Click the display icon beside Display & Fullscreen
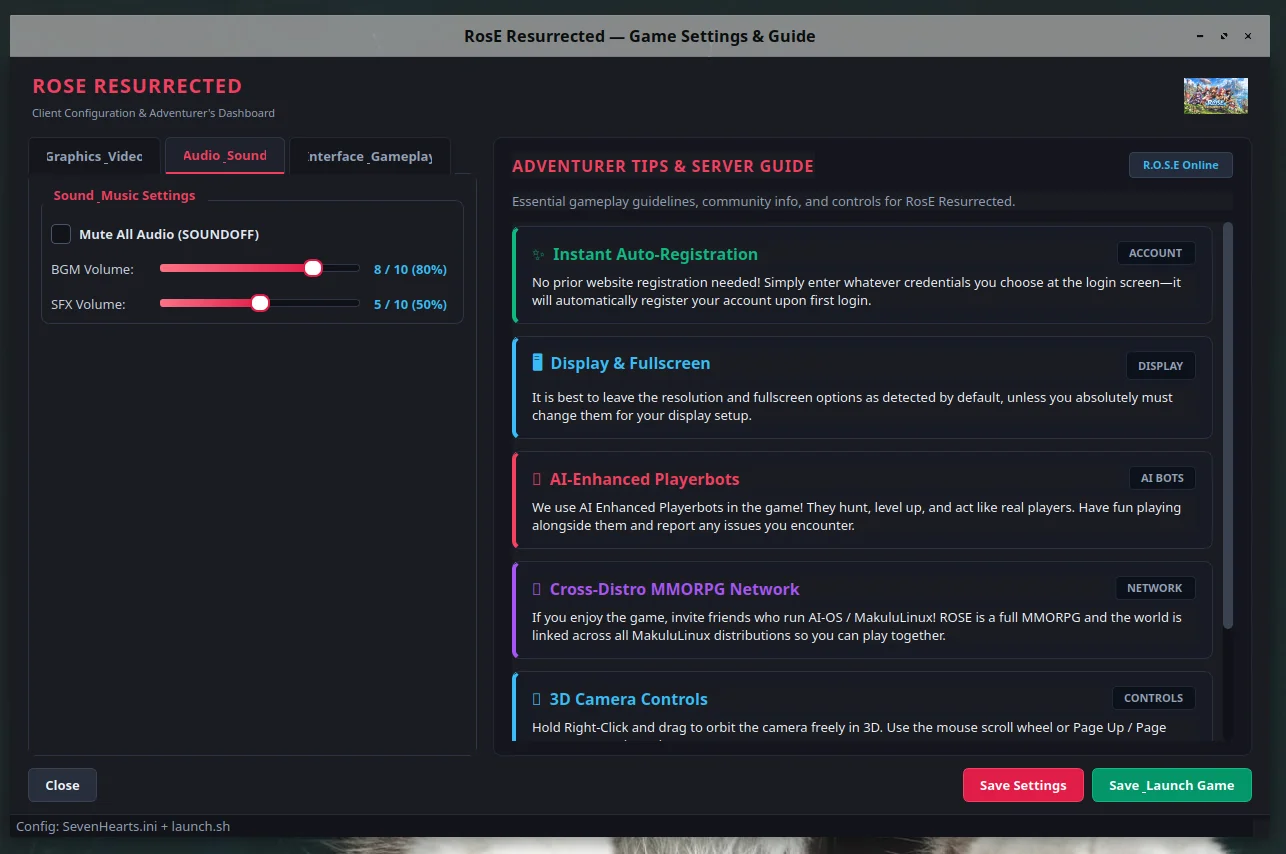1286x854 pixels. tap(537, 363)
